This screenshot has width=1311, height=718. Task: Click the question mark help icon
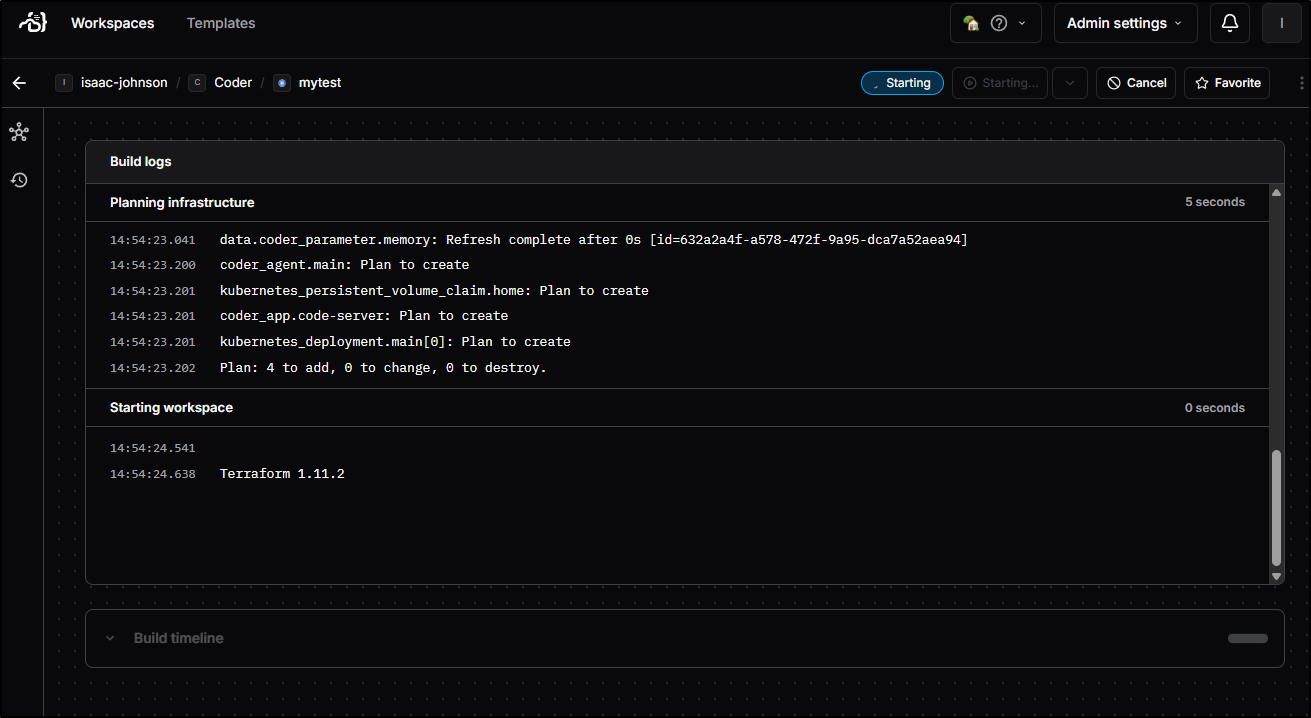pos(998,23)
